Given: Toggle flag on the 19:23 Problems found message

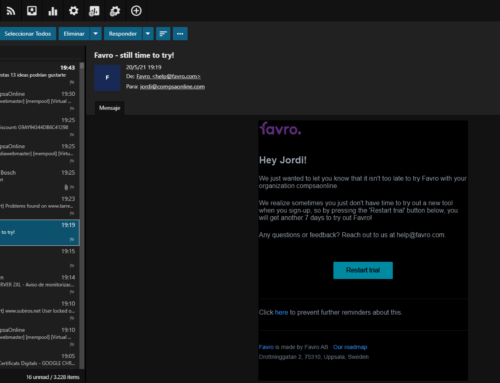Looking at the screenshot, I should [x=72, y=213].
